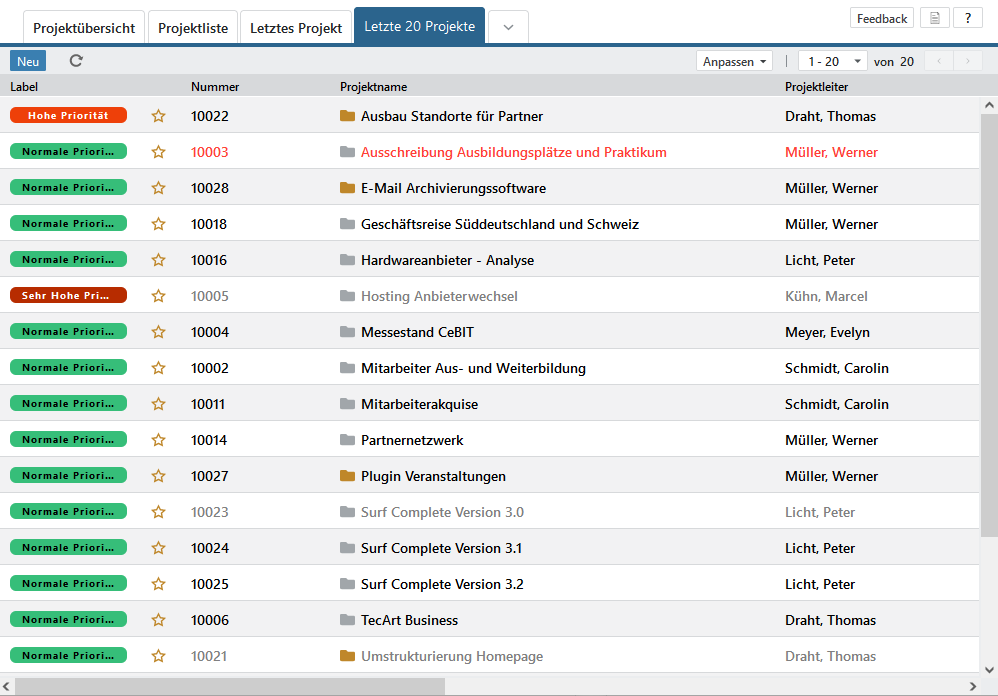Viewport: 998px width, 696px height.
Task: Expand the 1 - 20 page range selector
Action: (832, 62)
